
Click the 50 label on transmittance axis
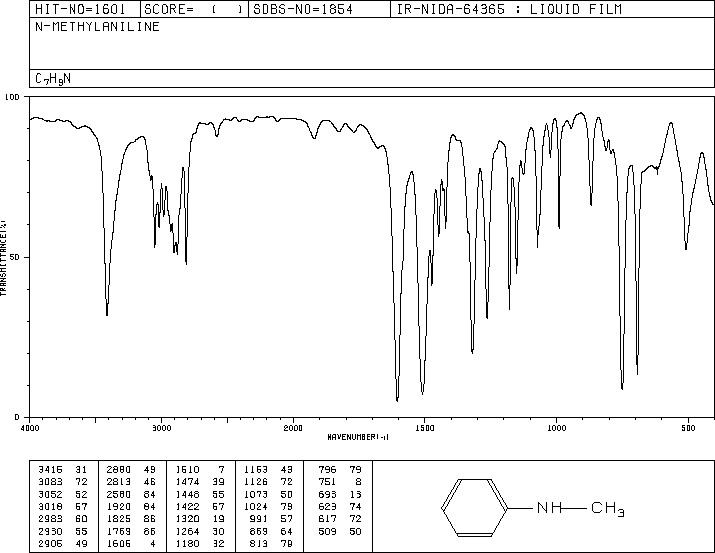(15, 257)
